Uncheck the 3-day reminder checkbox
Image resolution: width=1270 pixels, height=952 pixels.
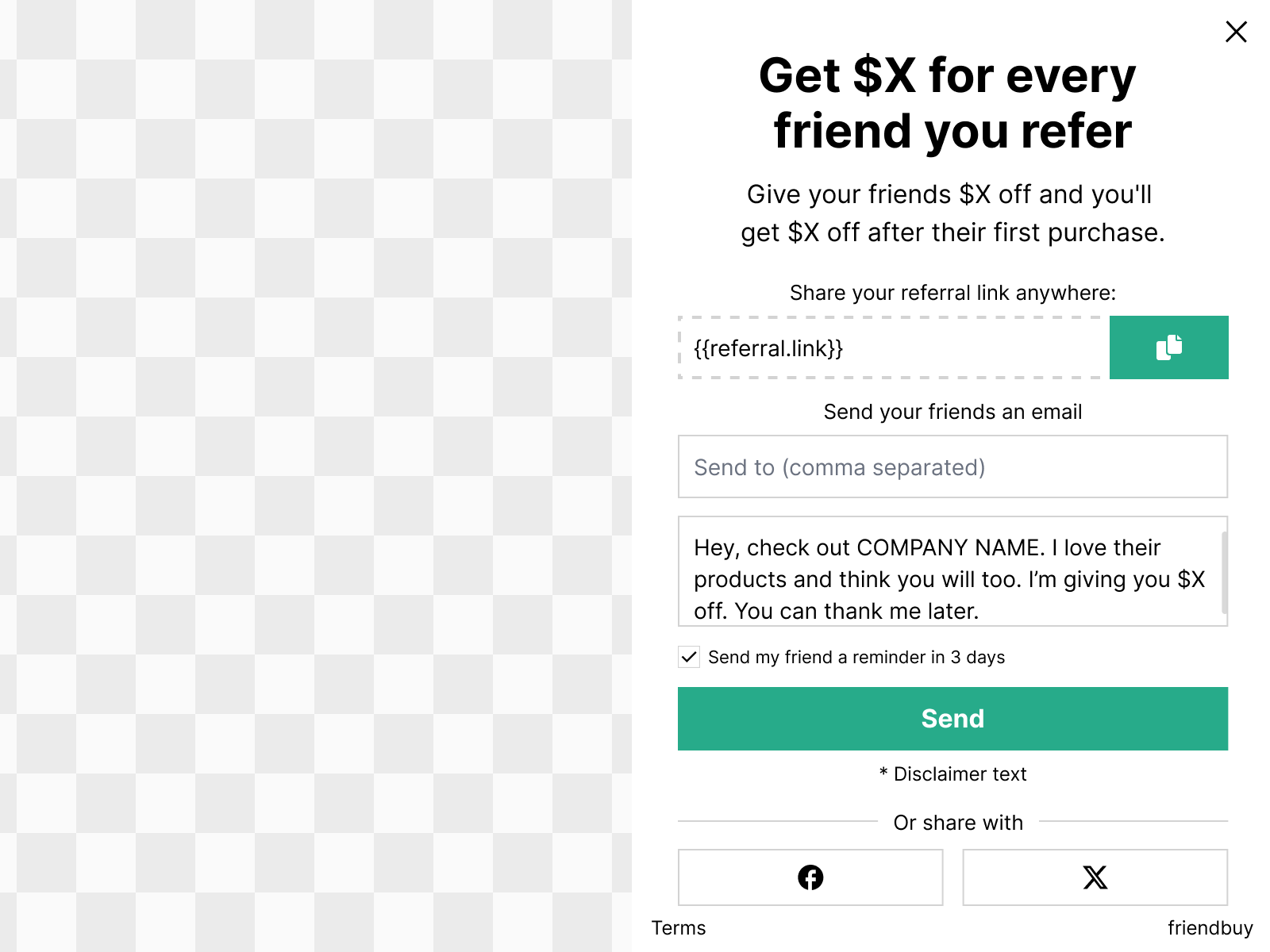(x=689, y=657)
